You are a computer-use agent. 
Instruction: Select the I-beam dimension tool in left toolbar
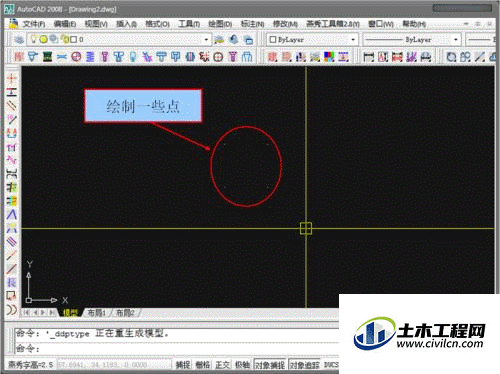(11, 92)
